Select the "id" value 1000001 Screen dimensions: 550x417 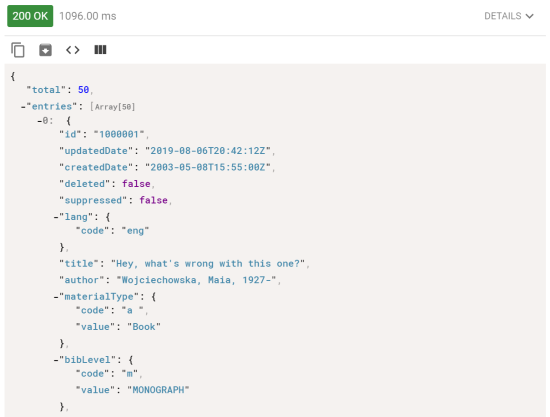coord(119,134)
